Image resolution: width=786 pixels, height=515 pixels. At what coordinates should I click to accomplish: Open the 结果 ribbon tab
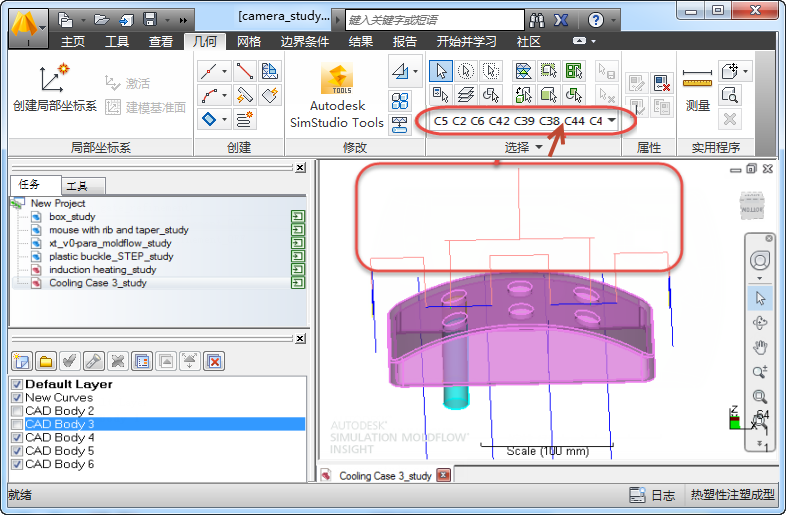(x=360, y=42)
